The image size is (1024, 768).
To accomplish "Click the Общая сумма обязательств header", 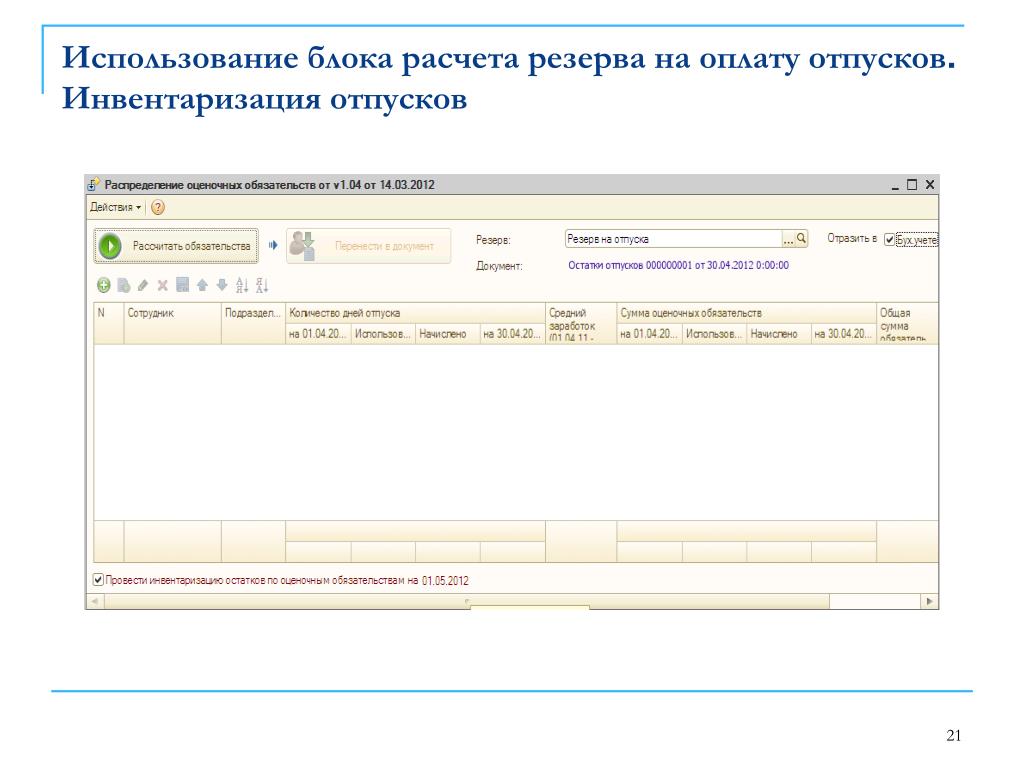I will [907, 323].
